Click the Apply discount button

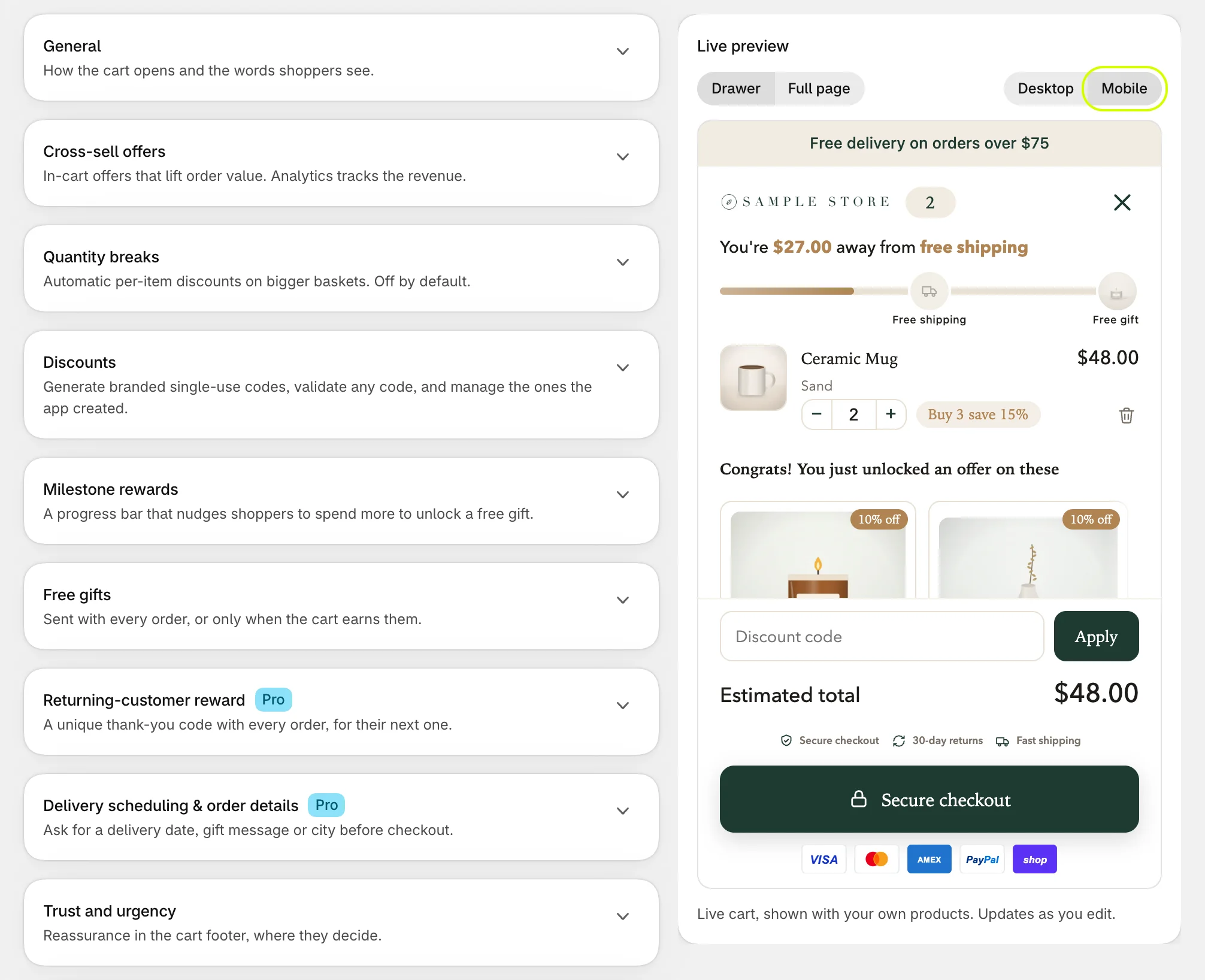click(x=1096, y=636)
